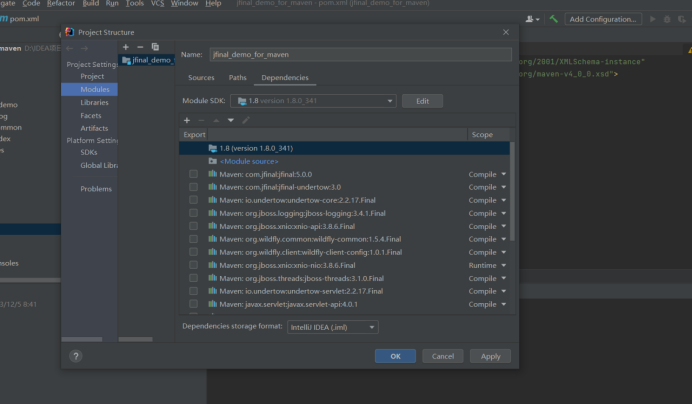Click the back navigation arrow

(70, 48)
